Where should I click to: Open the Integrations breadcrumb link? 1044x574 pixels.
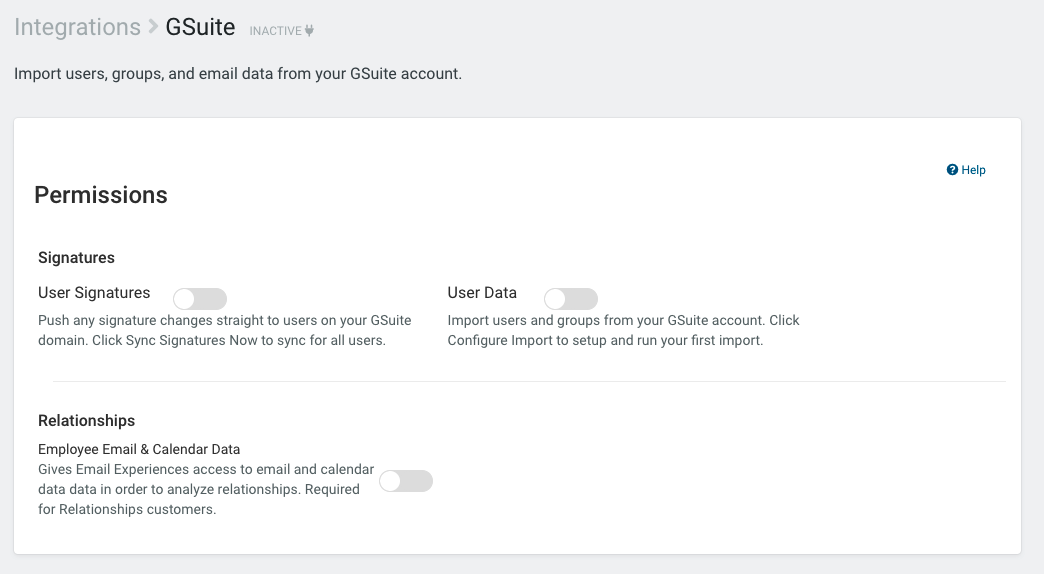77,27
